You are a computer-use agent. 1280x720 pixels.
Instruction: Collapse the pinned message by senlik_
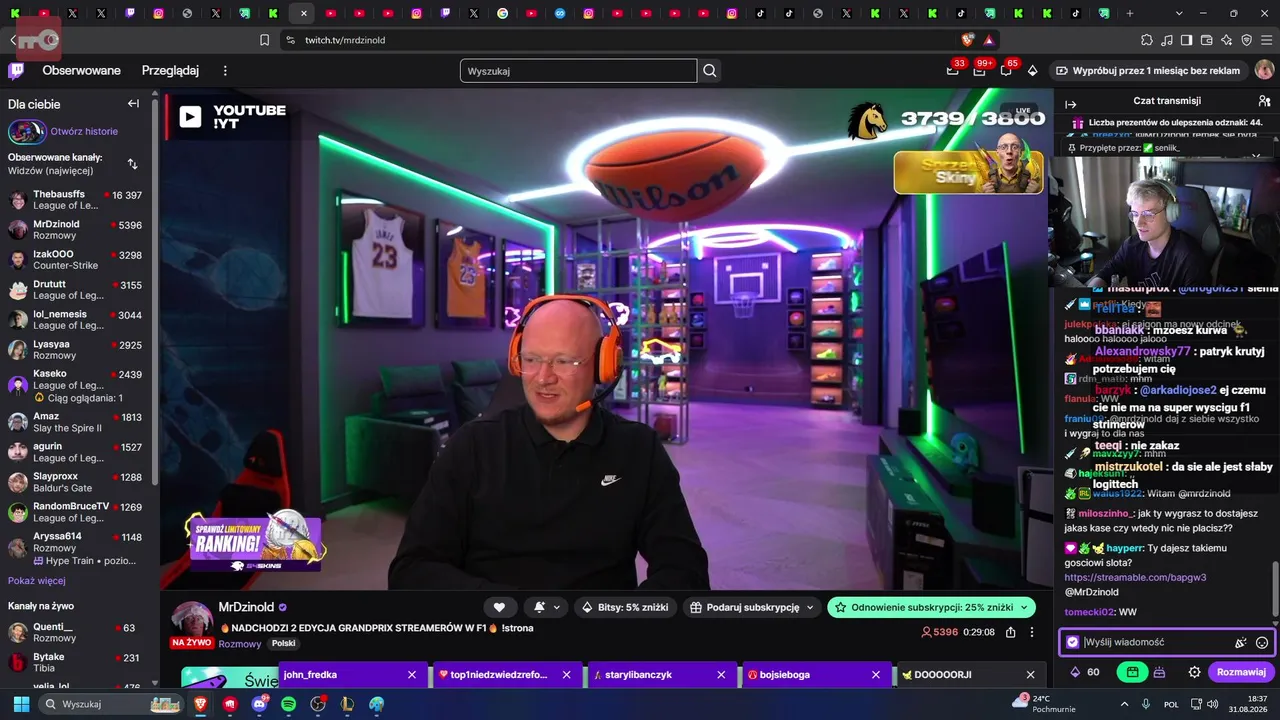click(1256, 156)
